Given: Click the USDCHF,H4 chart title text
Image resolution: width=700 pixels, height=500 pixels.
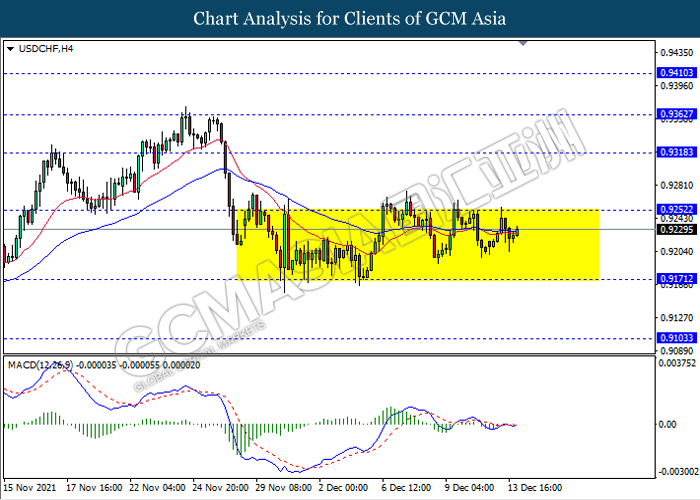Looking at the screenshot, I should pyautogui.click(x=46, y=49).
